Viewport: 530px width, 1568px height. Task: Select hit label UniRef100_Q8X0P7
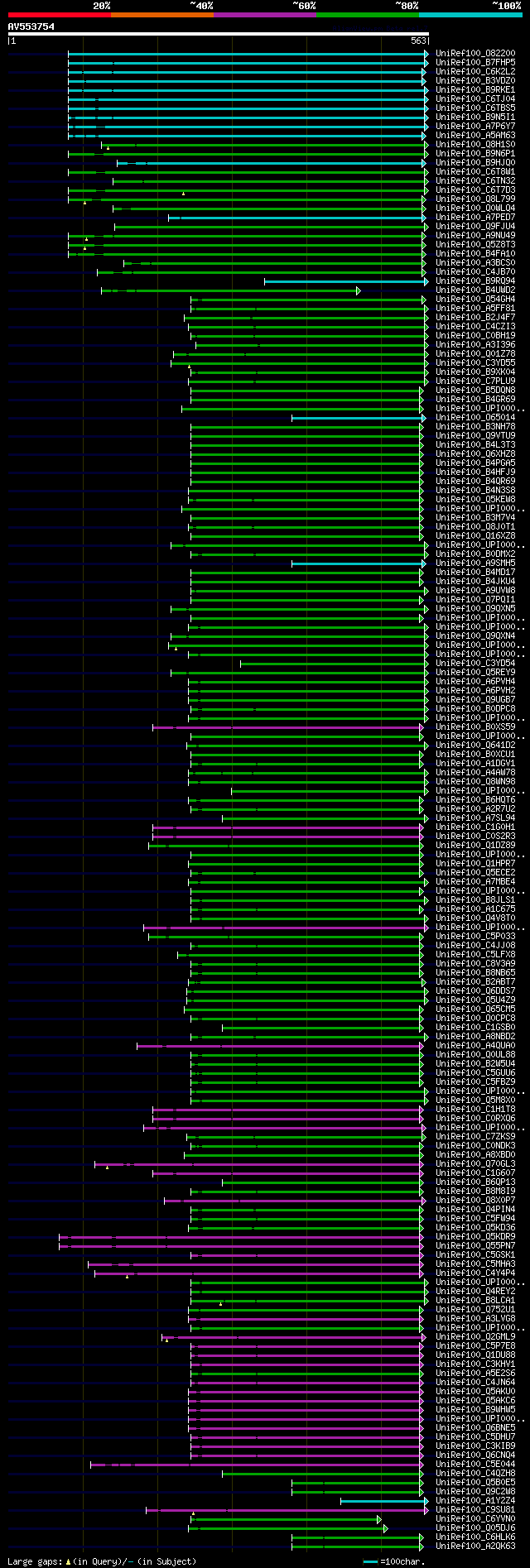(476, 1201)
